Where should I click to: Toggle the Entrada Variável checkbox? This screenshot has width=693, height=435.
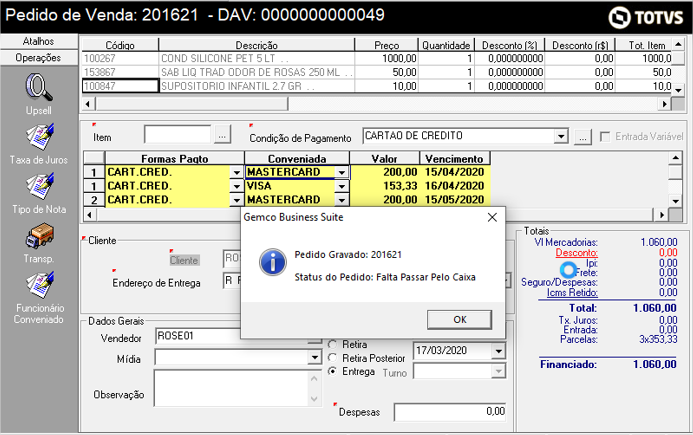[x=605, y=137]
